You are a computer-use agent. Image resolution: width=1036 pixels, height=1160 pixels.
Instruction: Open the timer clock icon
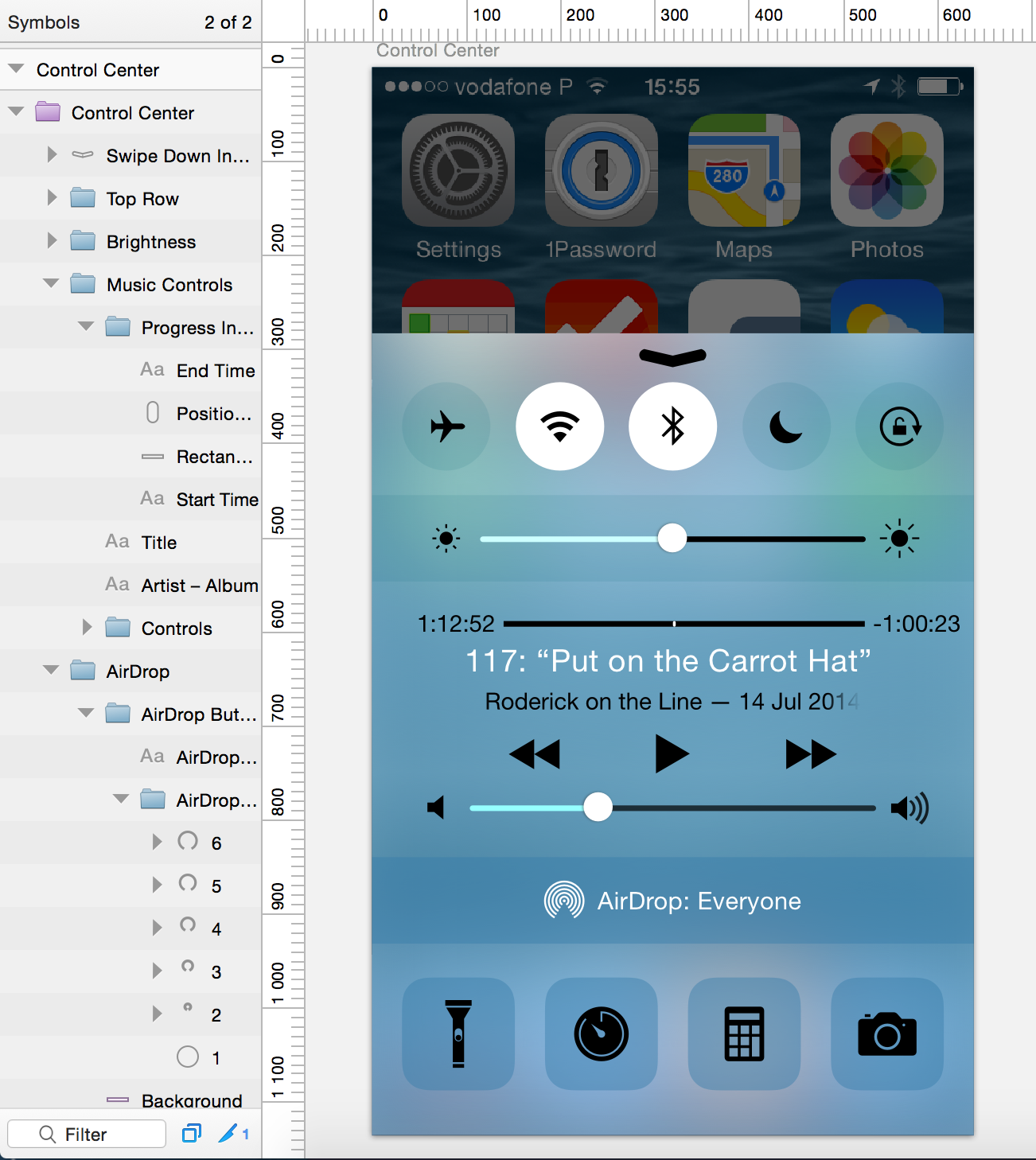pos(602,1033)
